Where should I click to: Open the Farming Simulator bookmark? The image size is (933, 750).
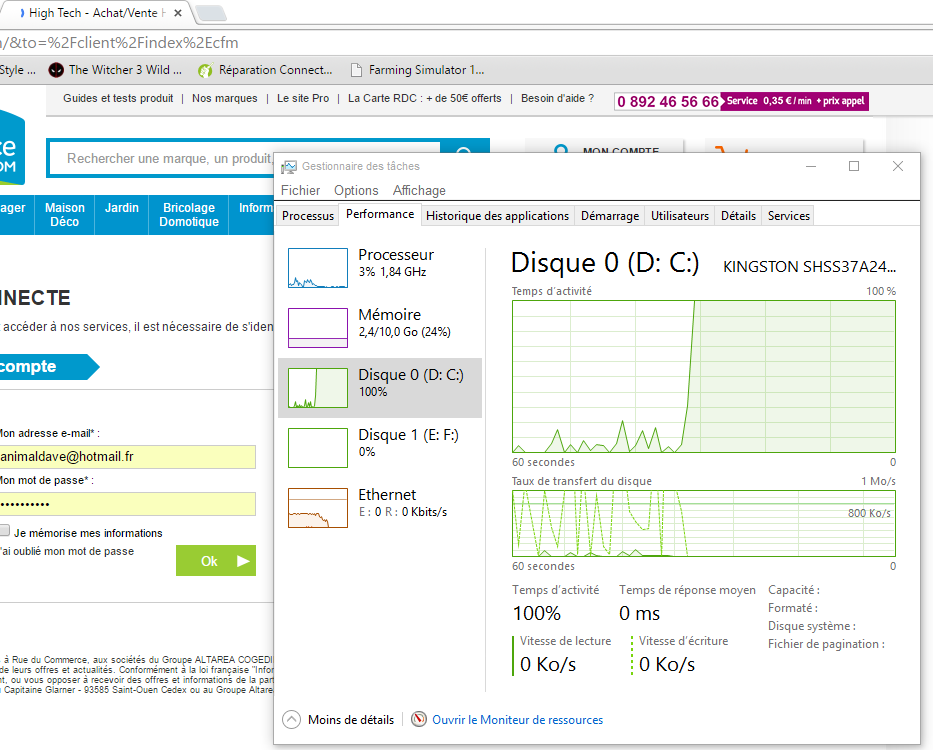(x=418, y=70)
